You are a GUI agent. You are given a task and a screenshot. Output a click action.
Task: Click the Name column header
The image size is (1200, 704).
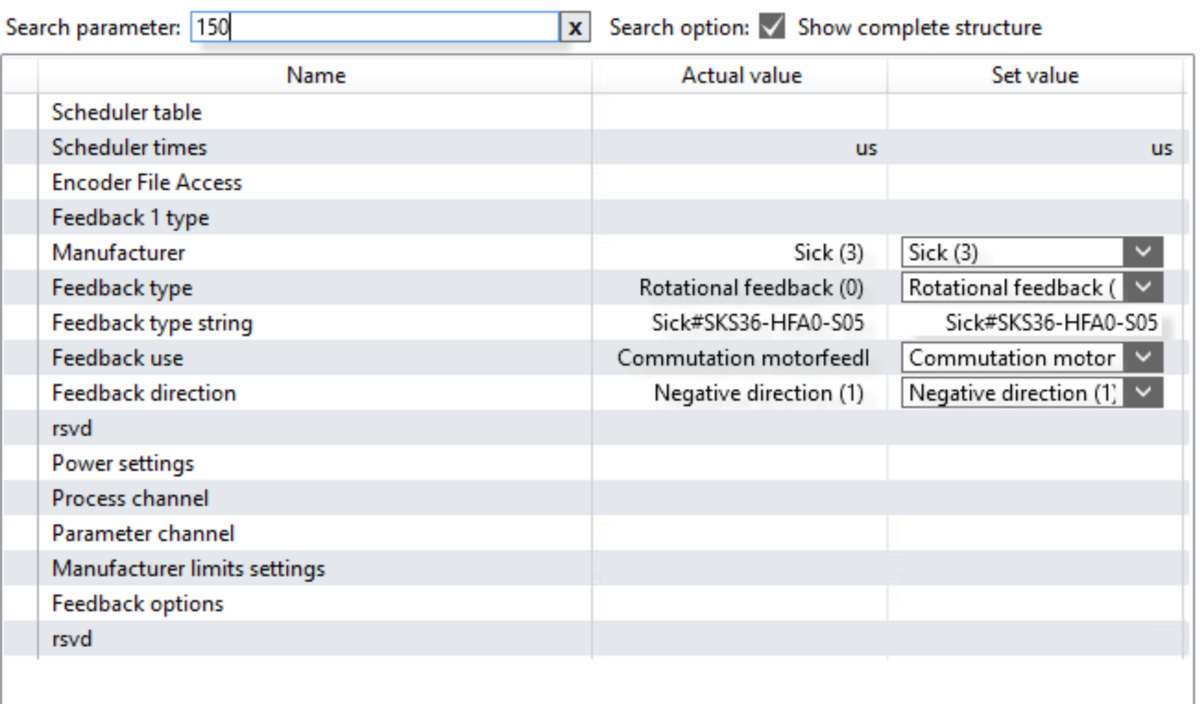click(x=315, y=76)
